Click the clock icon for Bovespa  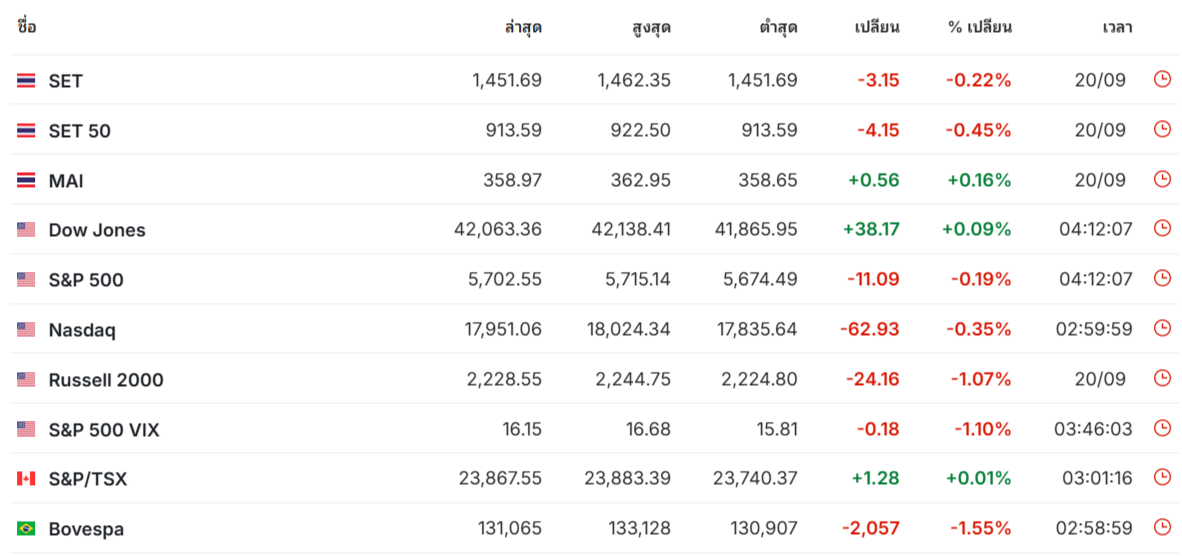(x=1161, y=527)
